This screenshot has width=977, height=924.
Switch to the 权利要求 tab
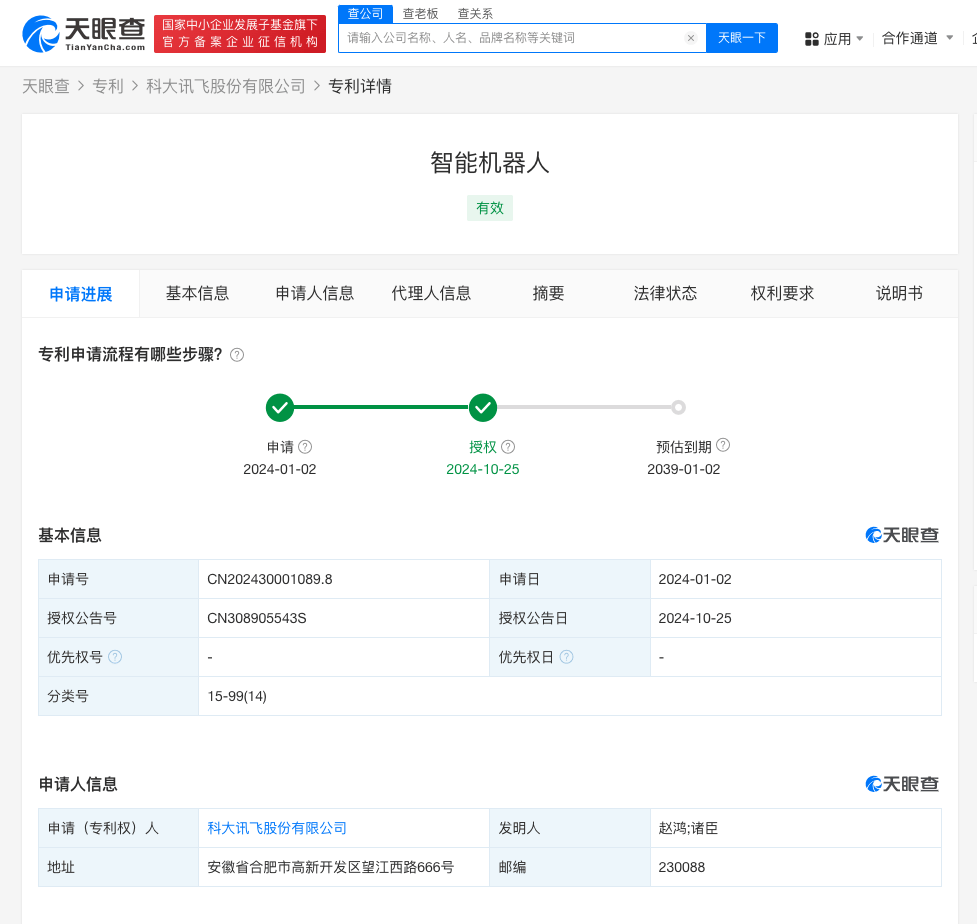tap(783, 293)
